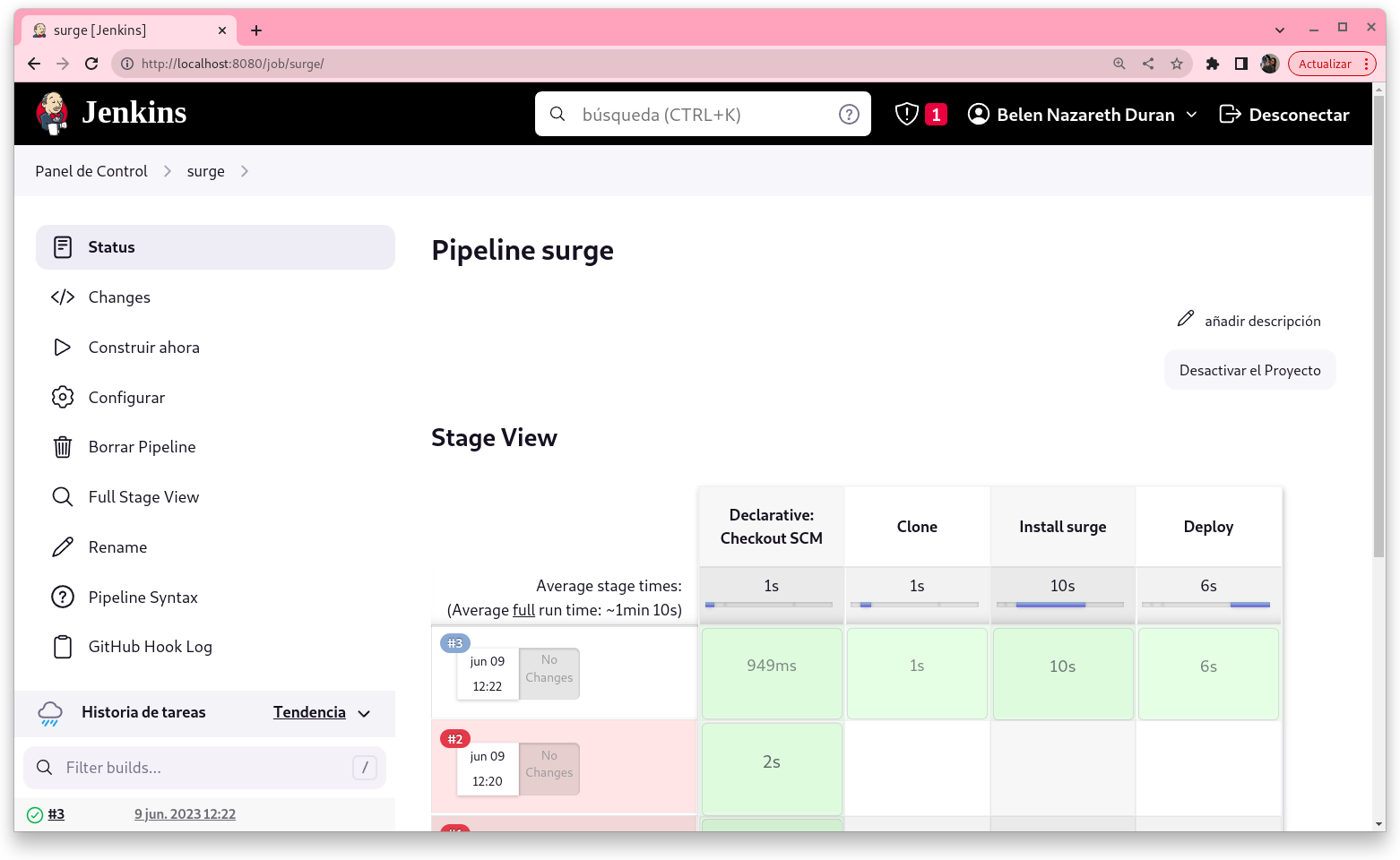Viewport: 1400px width, 860px height.
Task: Open the Changes sidebar item
Action: [x=119, y=297]
